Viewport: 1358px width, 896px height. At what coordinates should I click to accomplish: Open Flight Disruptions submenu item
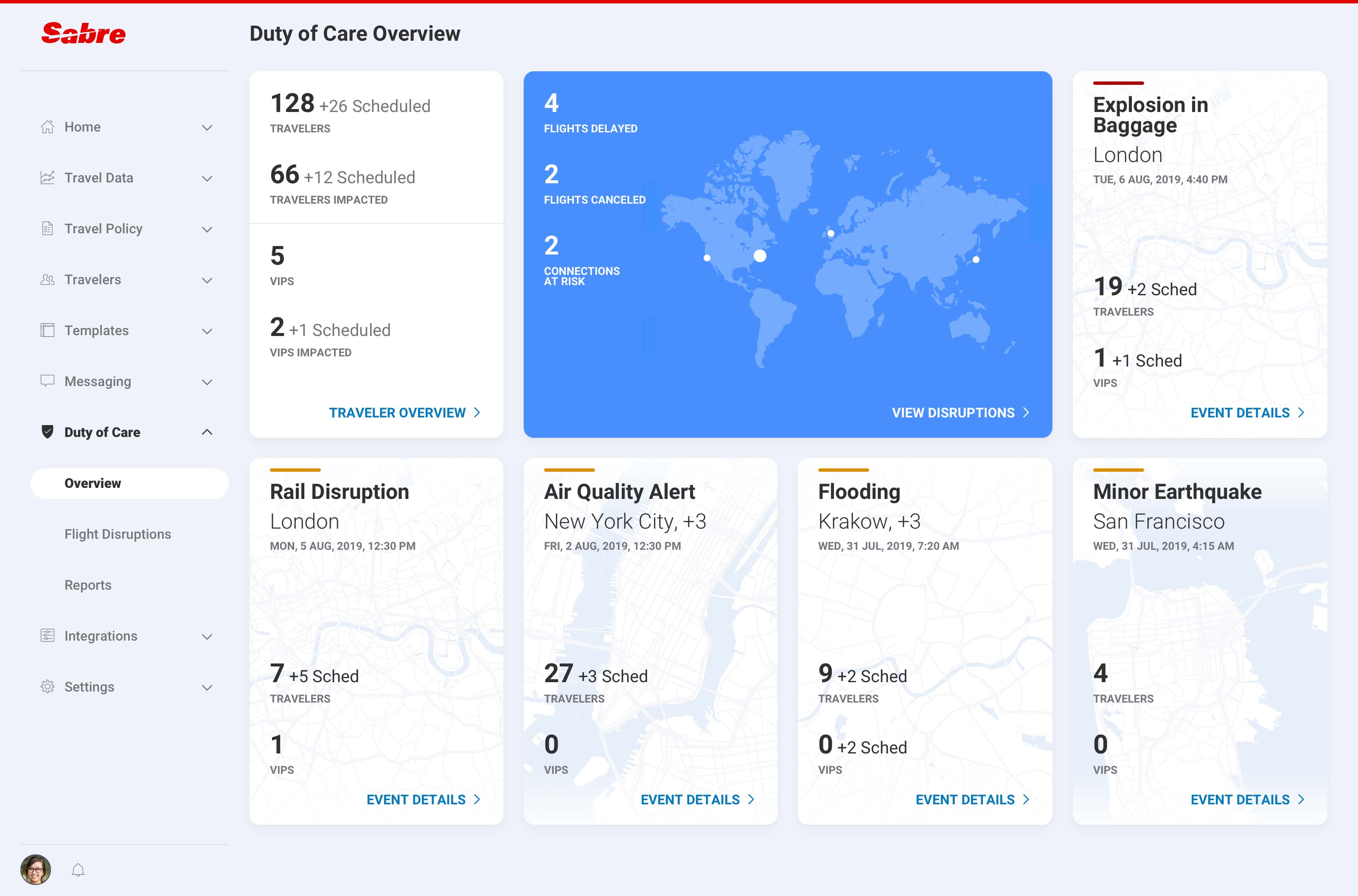[118, 534]
